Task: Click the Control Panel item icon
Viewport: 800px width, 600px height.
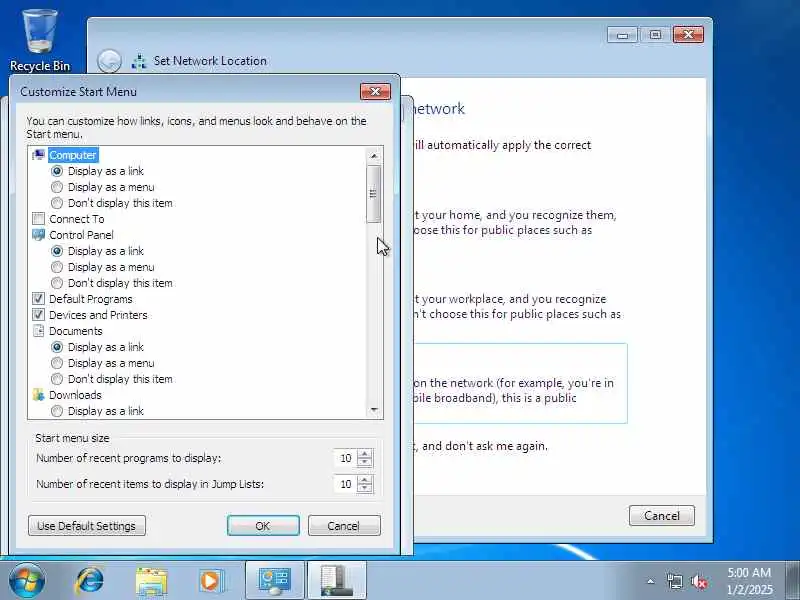Action: (38, 235)
